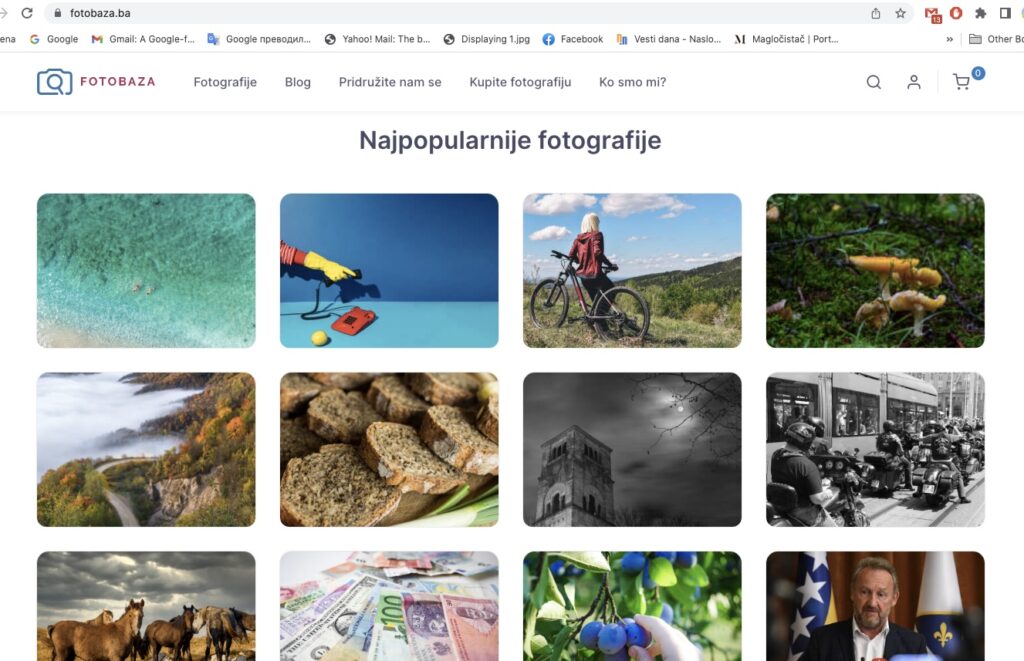Click the fotobaza.ba address bar
The width and height of the screenshot is (1024, 661).
pyautogui.click(x=457, y=13)
